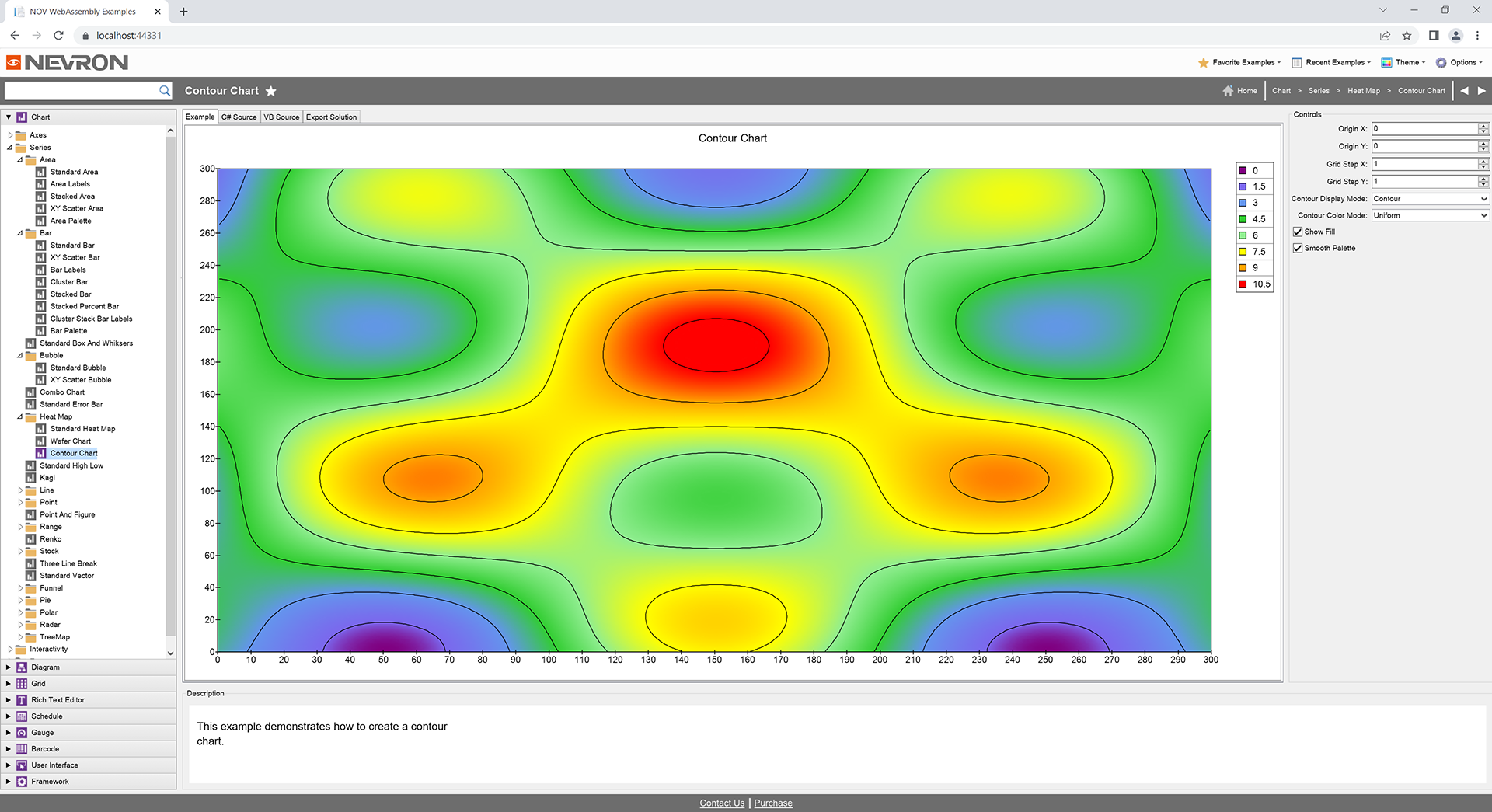This screenshot has width=1492, height=812.
Task: Expand the Pie folder in tree
Action: point(21,600)
